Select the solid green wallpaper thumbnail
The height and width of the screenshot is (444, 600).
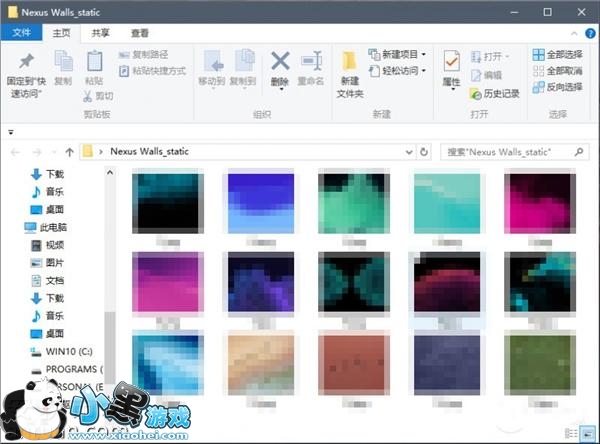coord(540,365)
